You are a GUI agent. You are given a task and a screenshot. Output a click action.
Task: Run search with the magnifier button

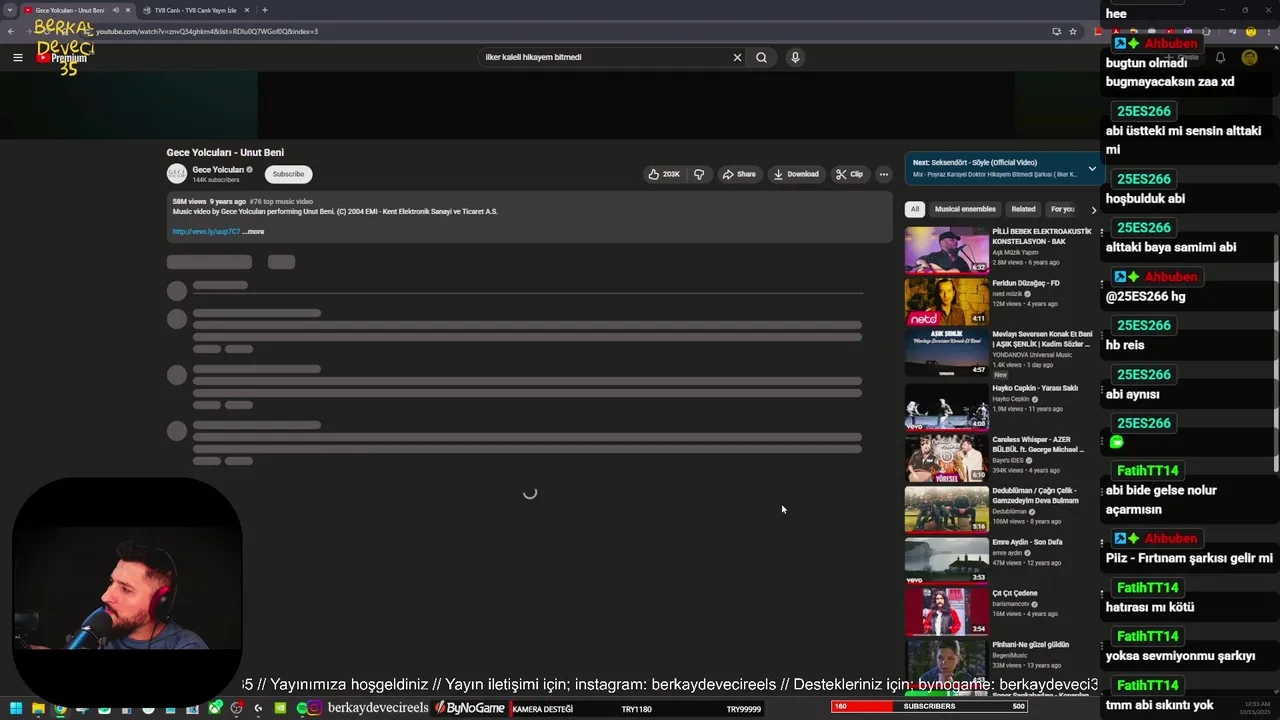(x=762, y=57)
